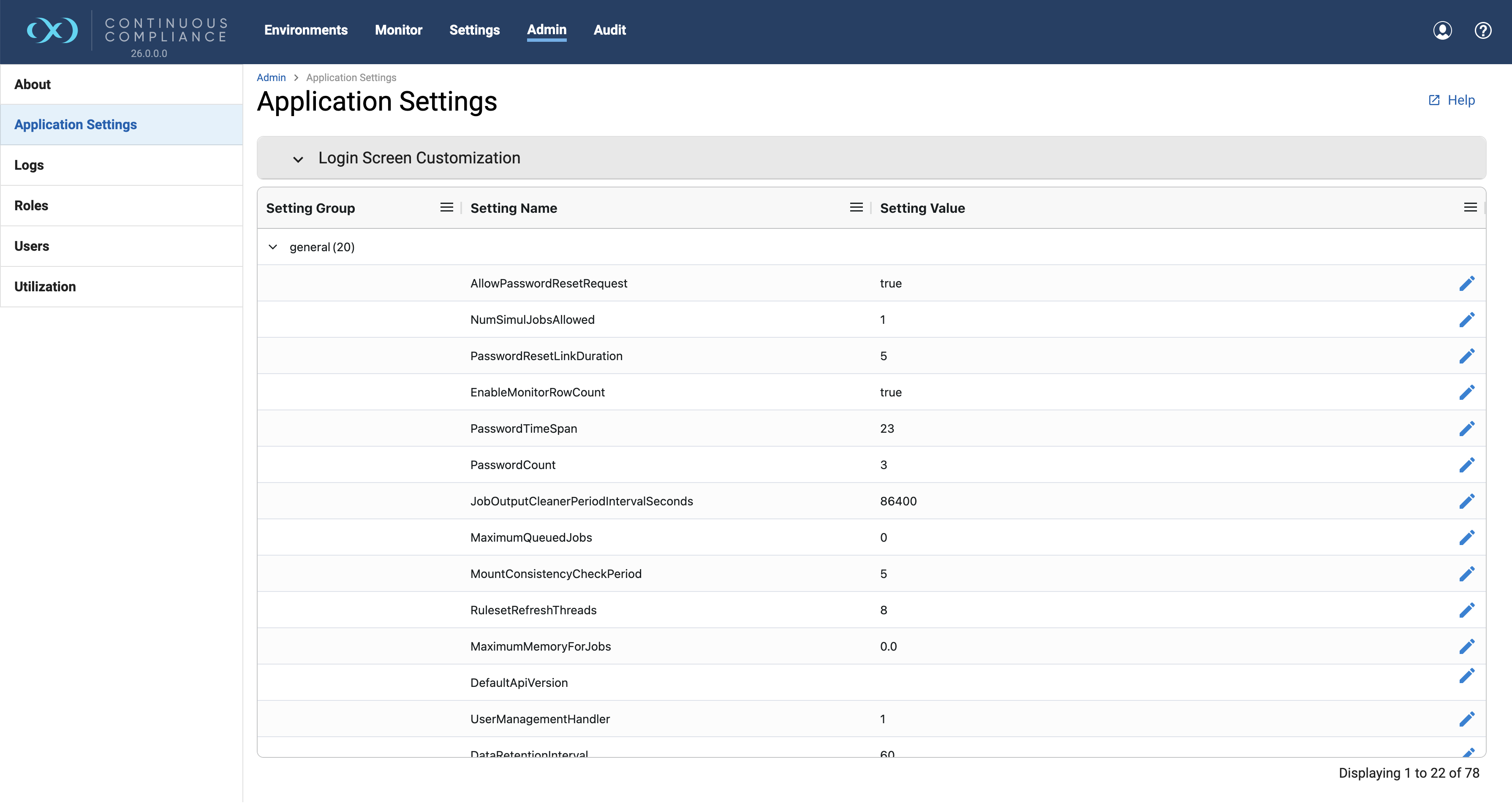
Task: Edit the PasswordResetLinkDuration setting
Action: click(x=1466, y=356)
